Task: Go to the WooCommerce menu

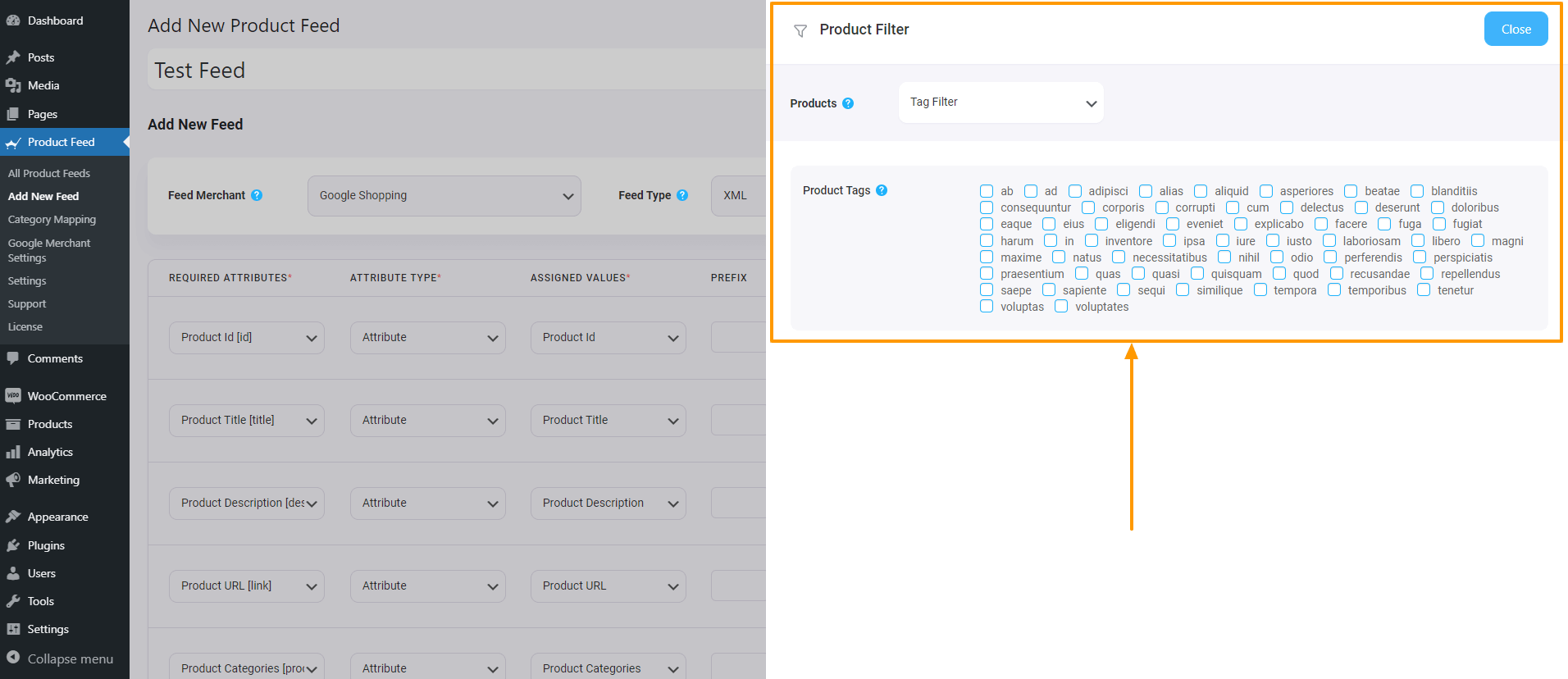Action: tap(65, 396)
